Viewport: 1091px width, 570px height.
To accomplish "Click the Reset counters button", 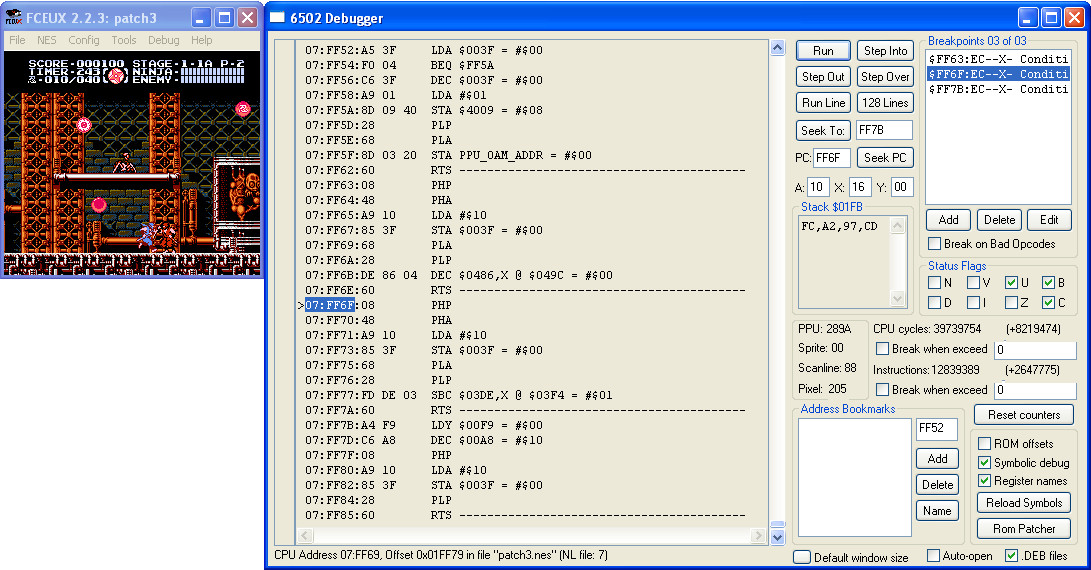I will 1024,415.
